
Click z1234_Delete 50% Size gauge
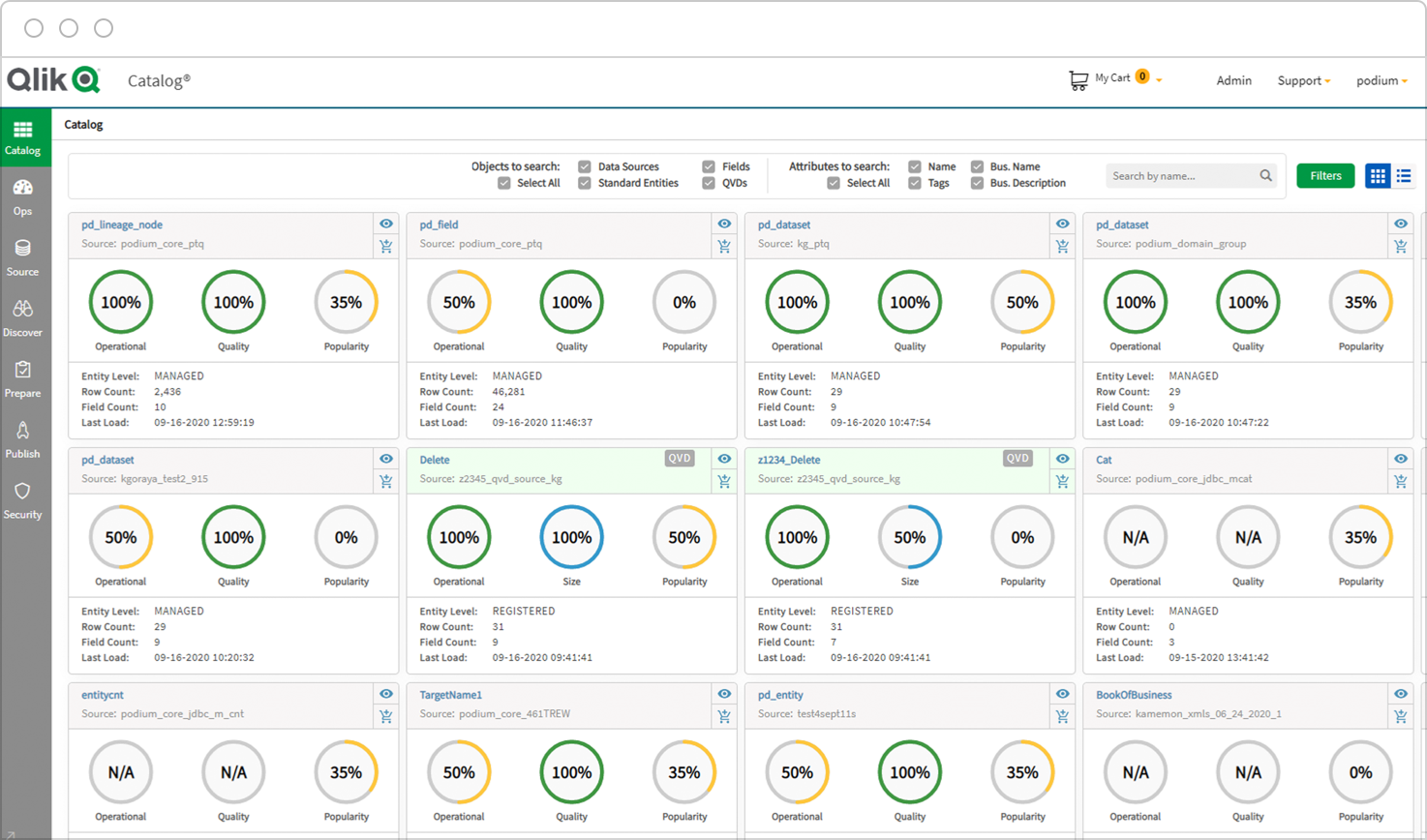pyautogui.click(x=909, y=538)
